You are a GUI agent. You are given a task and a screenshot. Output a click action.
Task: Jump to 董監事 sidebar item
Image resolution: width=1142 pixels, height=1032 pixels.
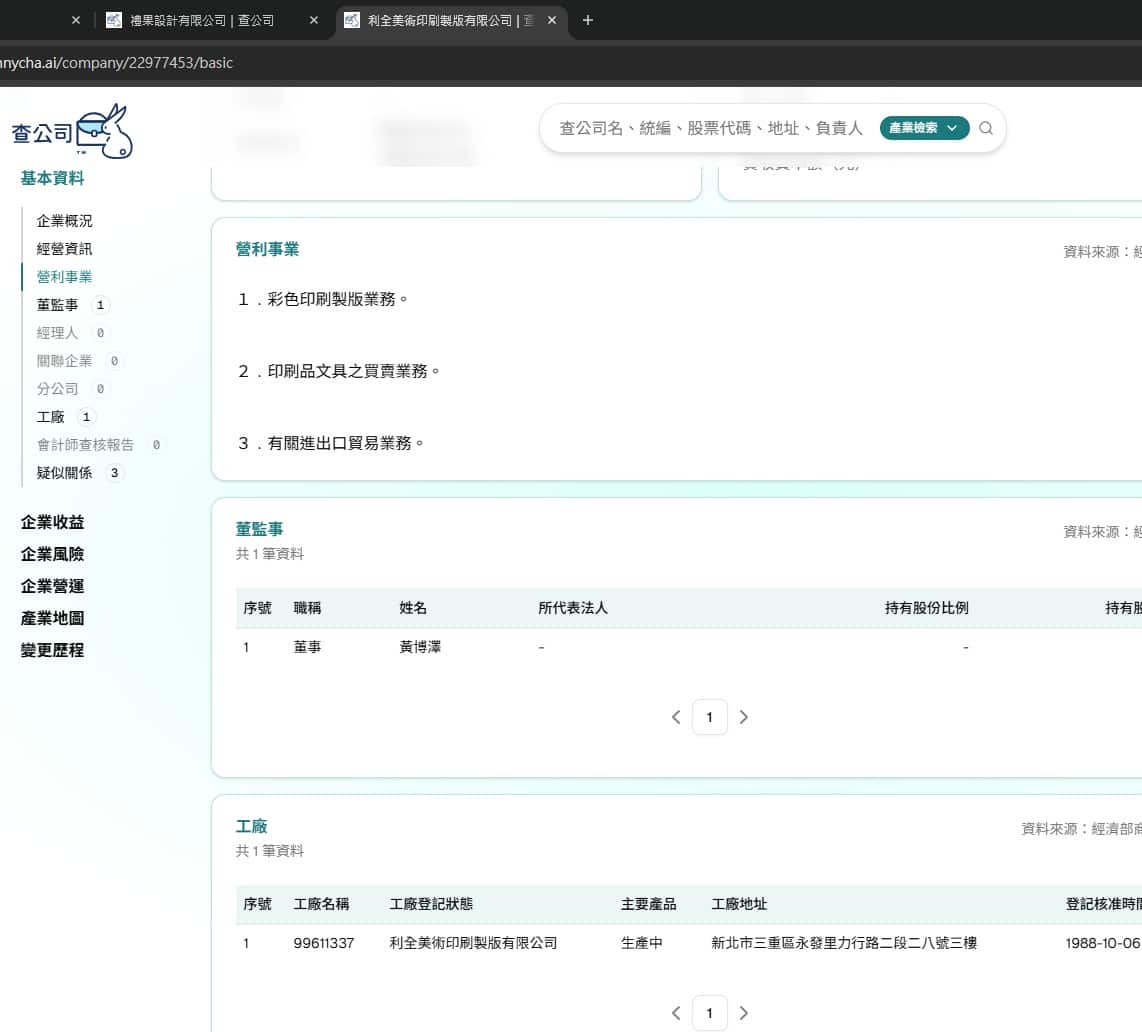[x=58, y=305]
